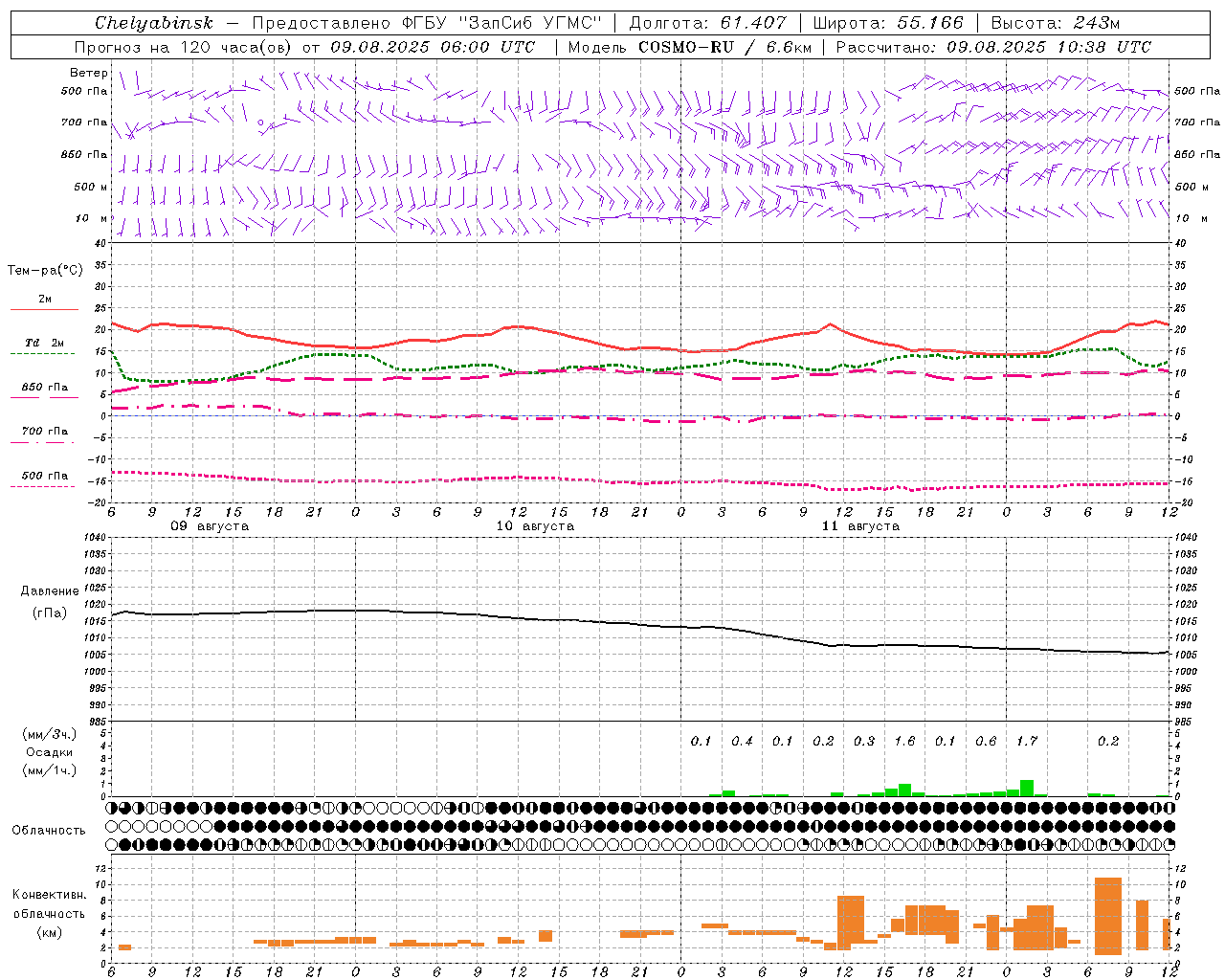
Task: Select the text Предоставлено ФГБУ "ЗапСиб УГМС"
Action: pyautogui.click(x=426, y=23)
